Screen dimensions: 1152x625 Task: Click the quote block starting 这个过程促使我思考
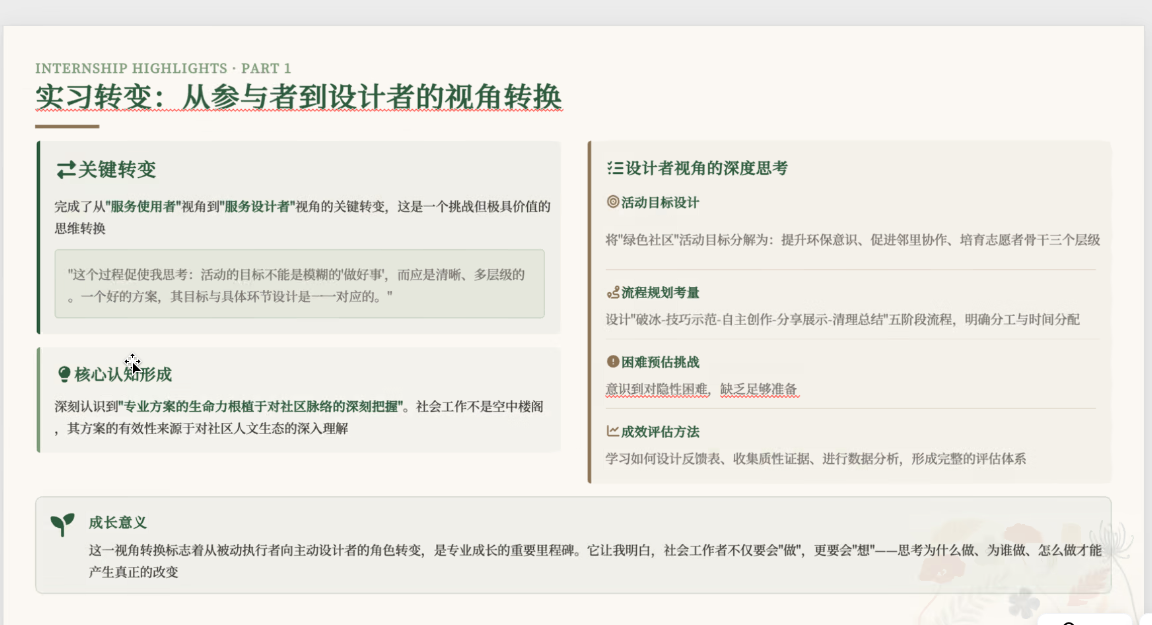(x=299, y=285)
